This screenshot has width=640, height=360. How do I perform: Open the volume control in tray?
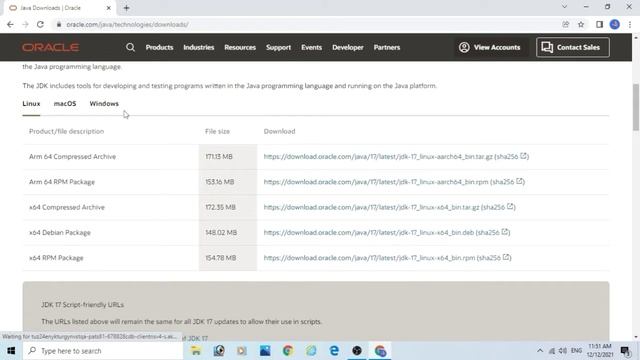click(x=563, y=351)
